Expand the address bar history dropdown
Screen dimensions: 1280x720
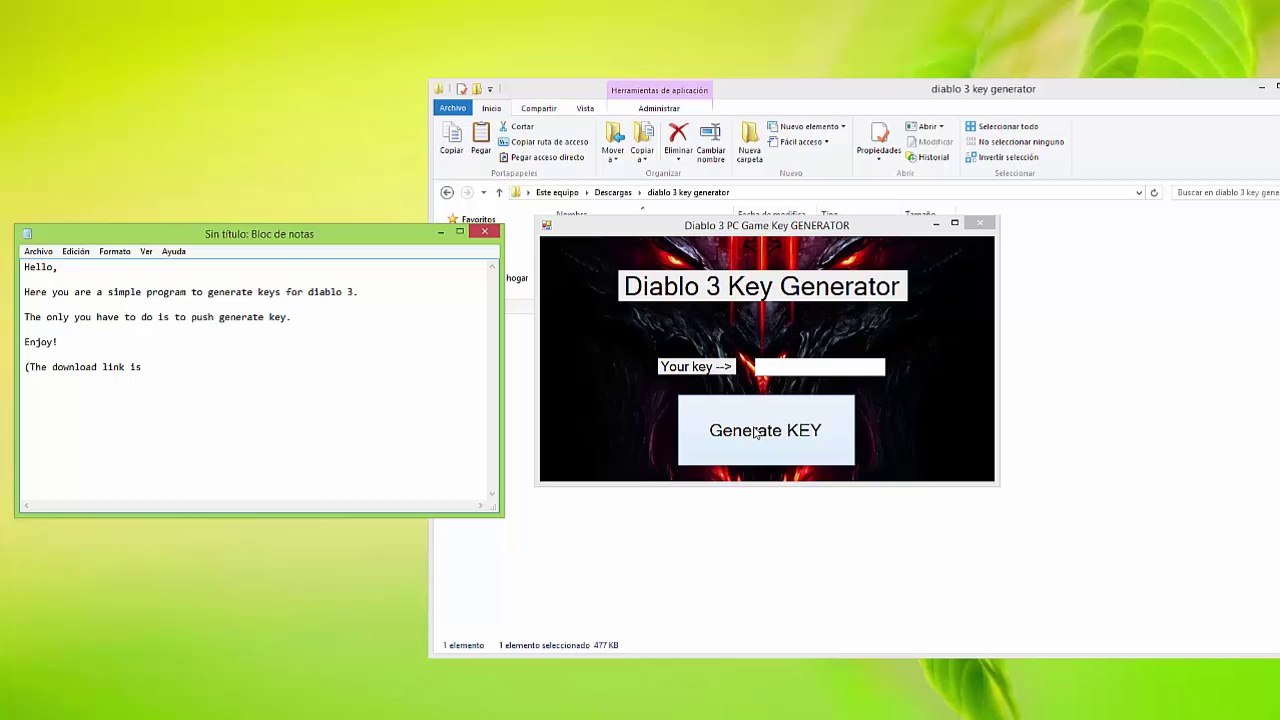pos(1138,192)
